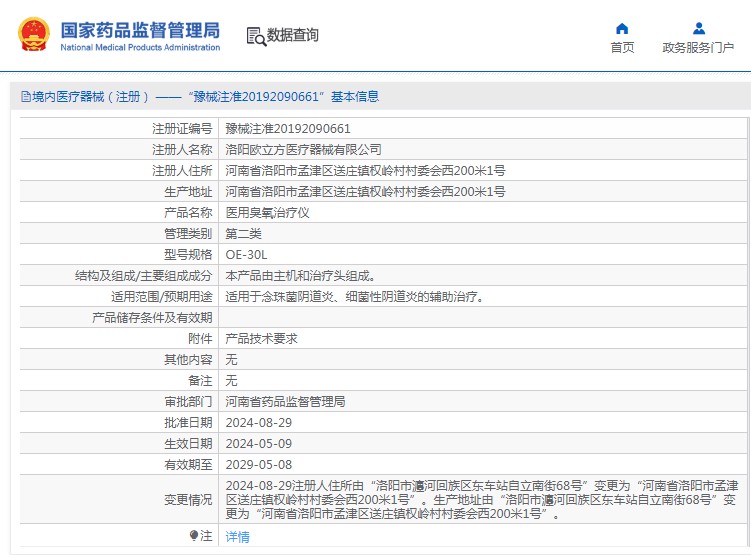This screenshot has height=555, width=751.
Task: Click the National Medical Products Administration subtitle
Action: [x=140, y=47]
